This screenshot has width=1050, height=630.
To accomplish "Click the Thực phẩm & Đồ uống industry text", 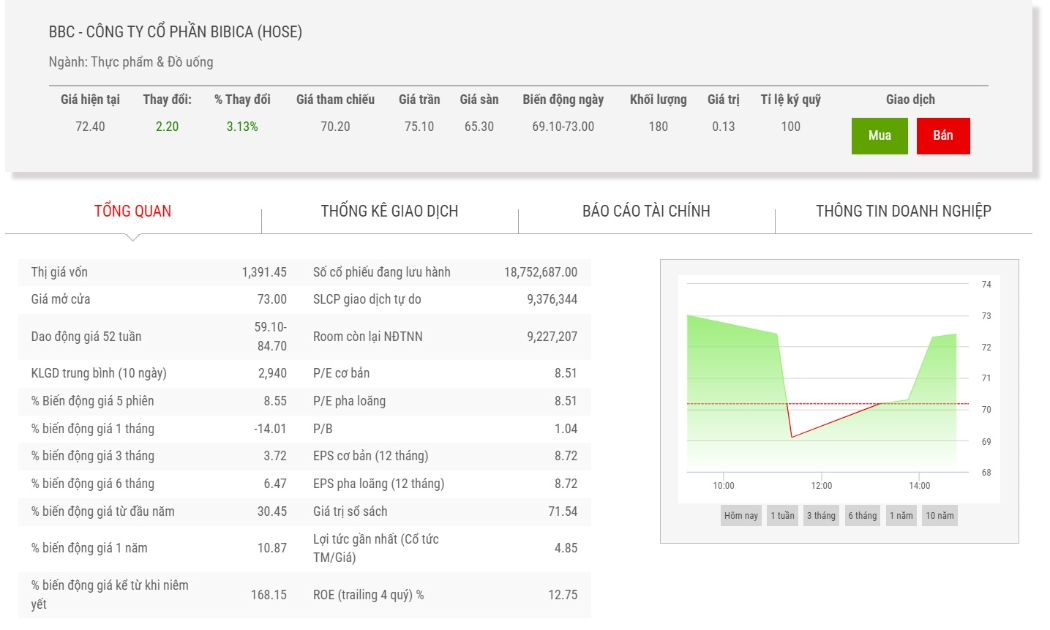I will click(152, 62).
